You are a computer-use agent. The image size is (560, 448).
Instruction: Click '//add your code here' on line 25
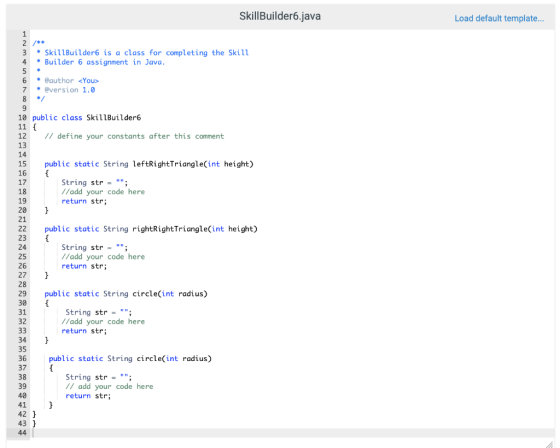[103, 257]
